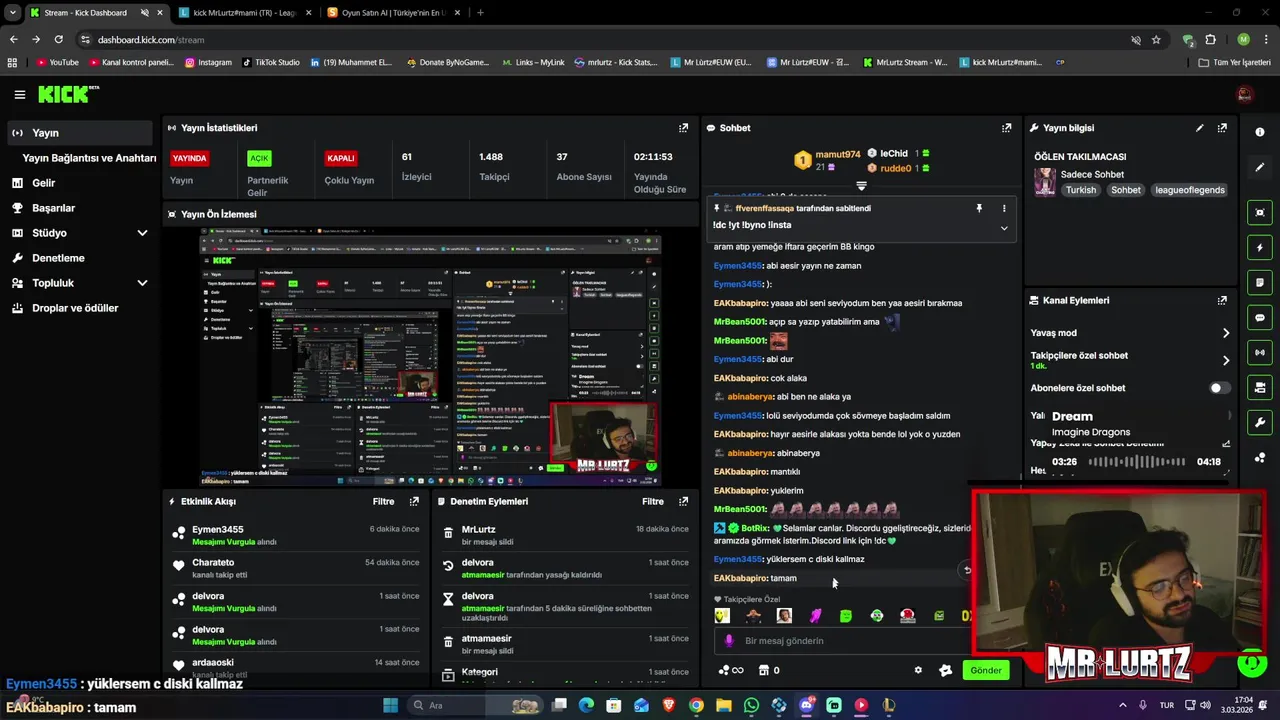Open the emote picker icon beside Gönder
The width and height of the screenshot is (1280, 720).
tap(945, 670)
